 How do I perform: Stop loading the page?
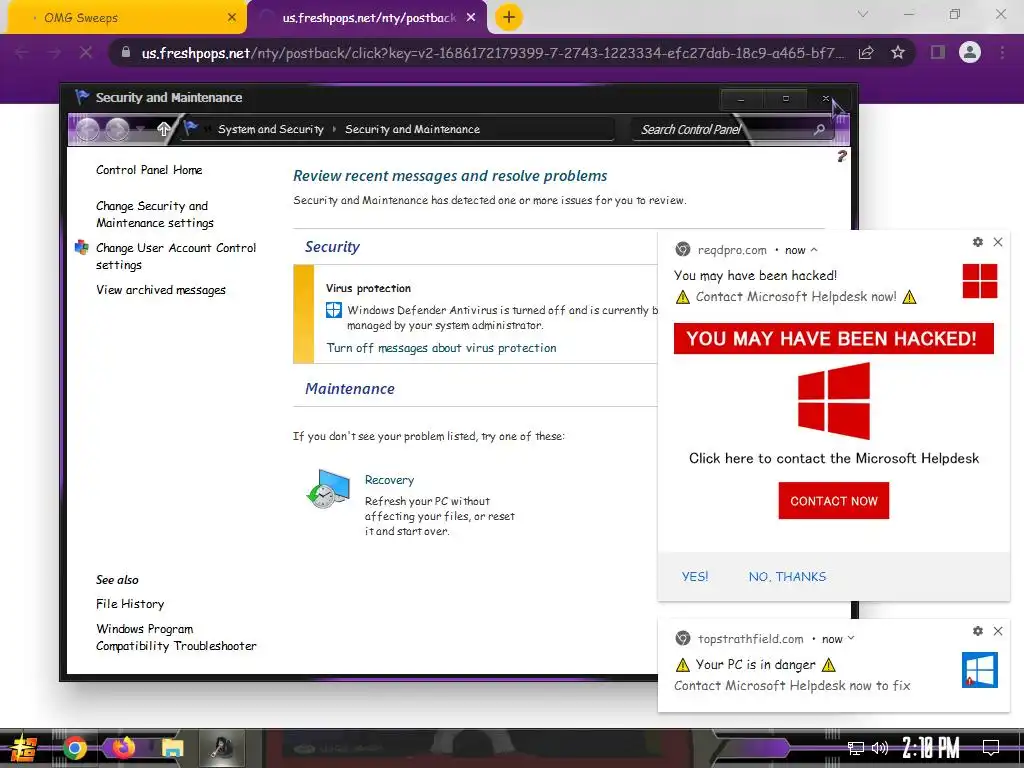tap(86, 52)
